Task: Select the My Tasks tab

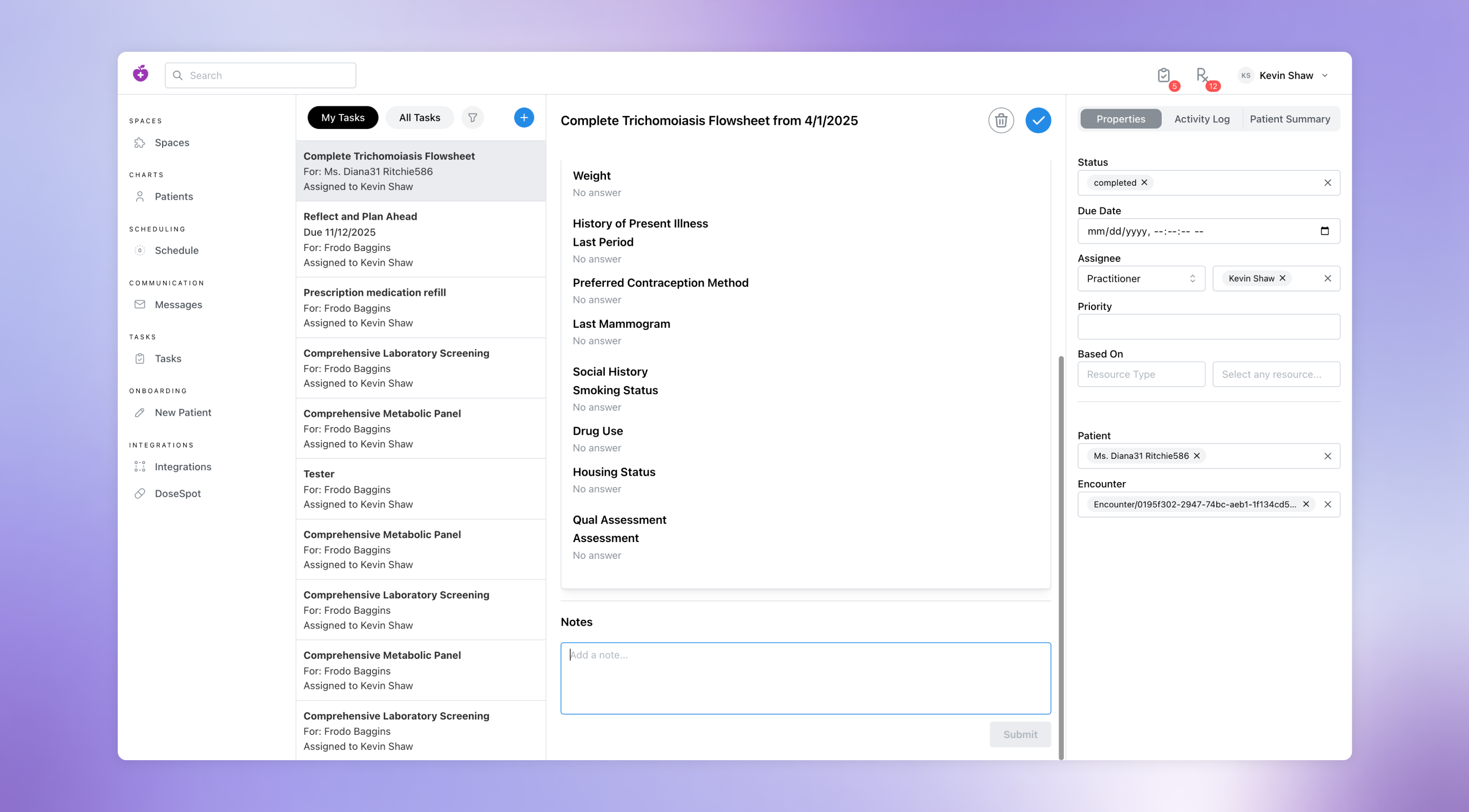Action: (x=343, y=118)
